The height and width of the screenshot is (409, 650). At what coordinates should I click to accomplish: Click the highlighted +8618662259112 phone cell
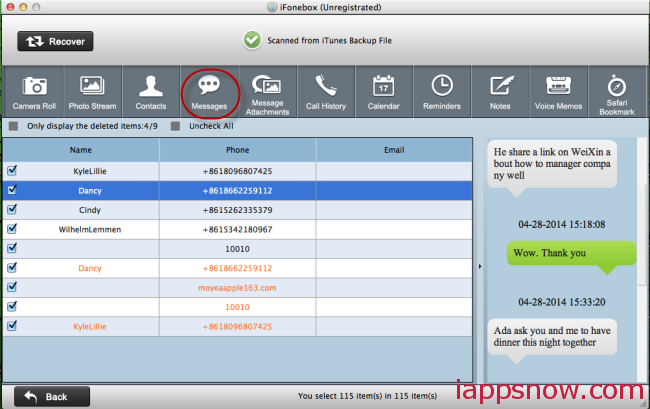click(238, 191)
